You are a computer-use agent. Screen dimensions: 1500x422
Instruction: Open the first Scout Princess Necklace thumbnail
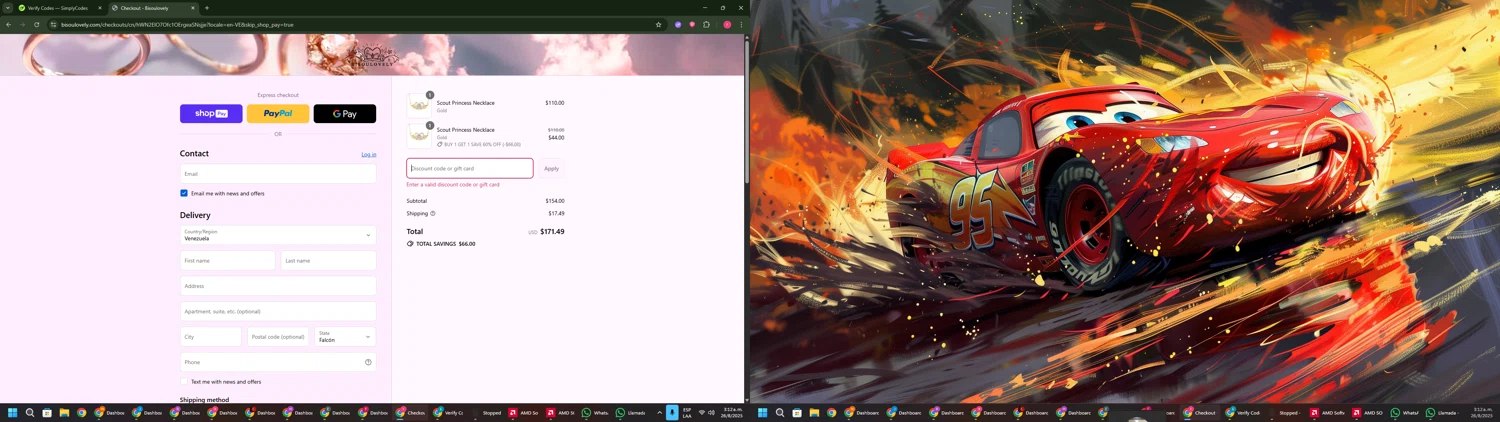[x=419, y=105]
